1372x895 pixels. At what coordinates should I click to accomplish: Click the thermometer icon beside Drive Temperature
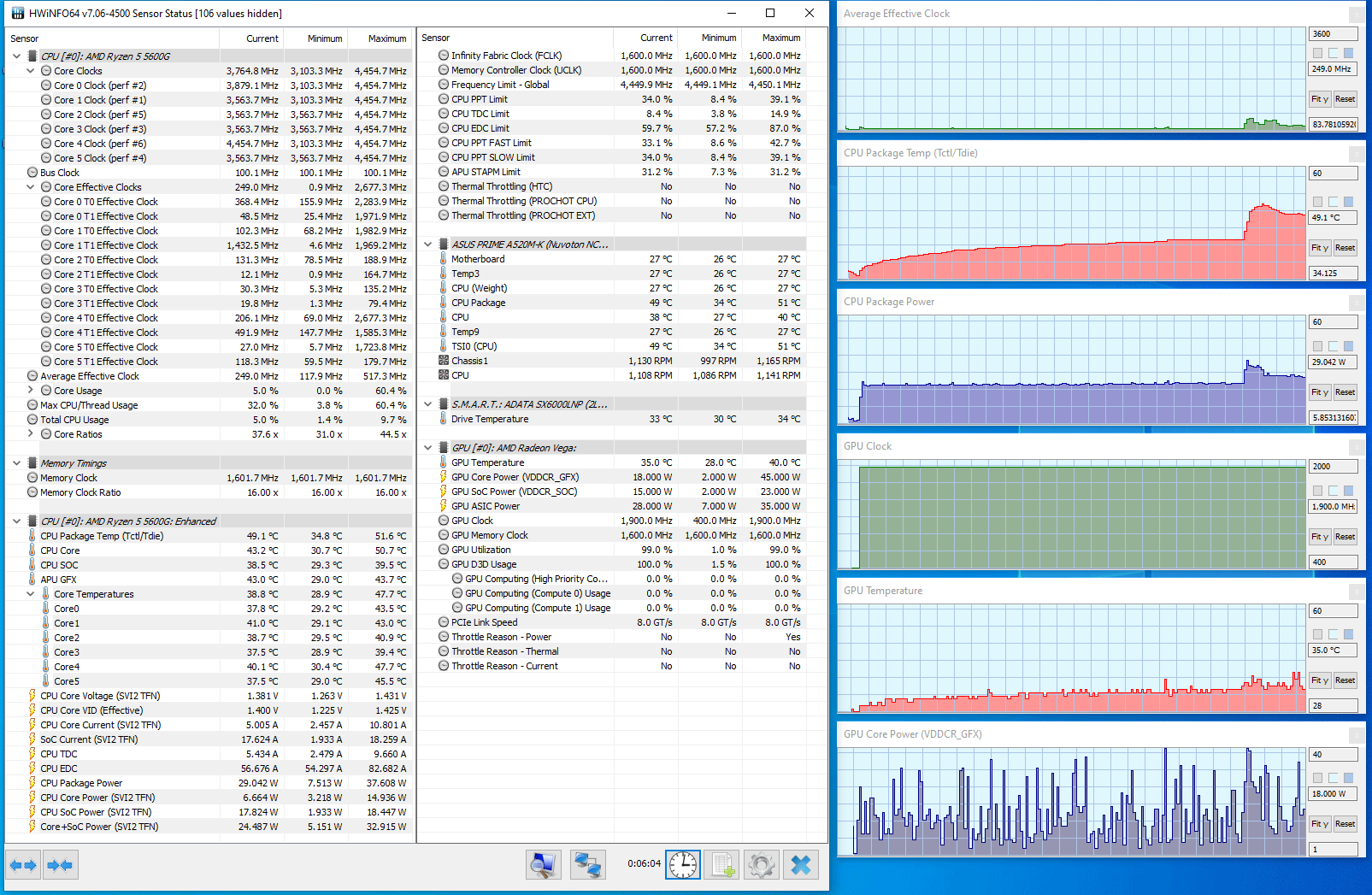pos(444,419)
